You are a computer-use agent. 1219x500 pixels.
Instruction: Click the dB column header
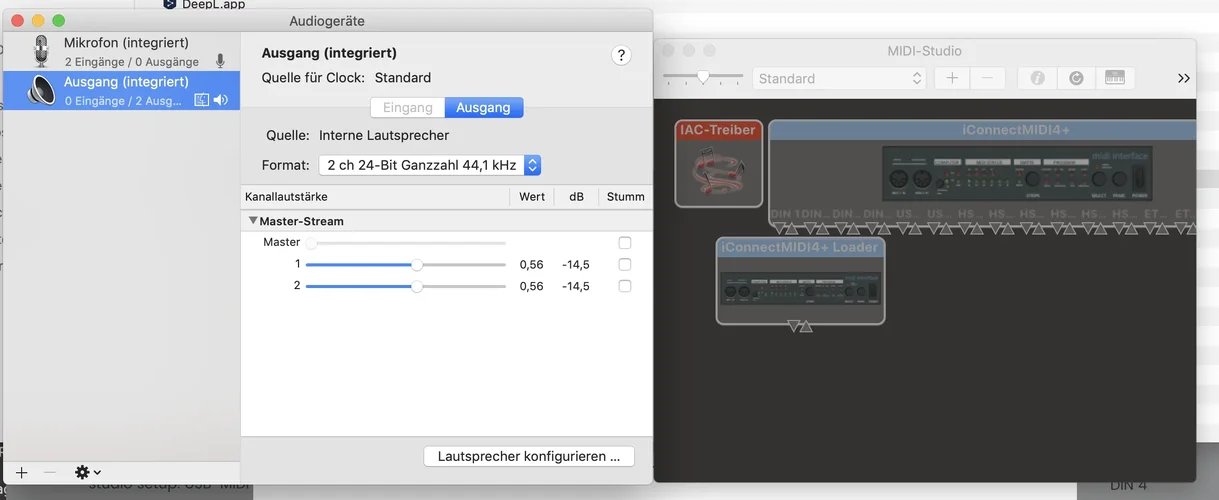pyautogui.click(x=577, y=197)
